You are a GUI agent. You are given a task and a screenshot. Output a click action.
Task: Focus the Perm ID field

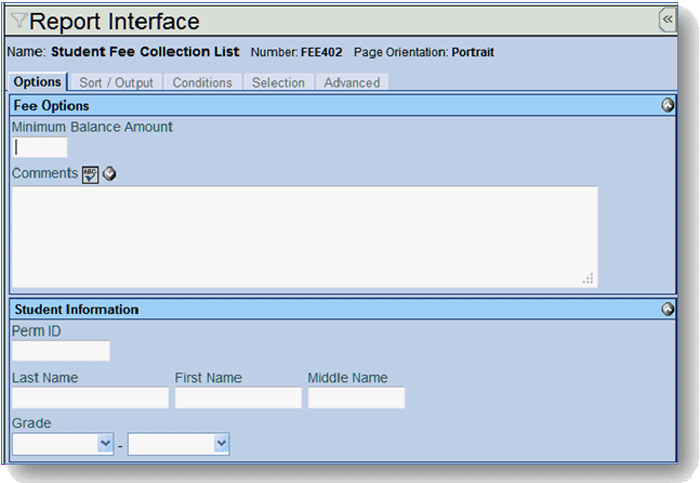coord(61,351)
